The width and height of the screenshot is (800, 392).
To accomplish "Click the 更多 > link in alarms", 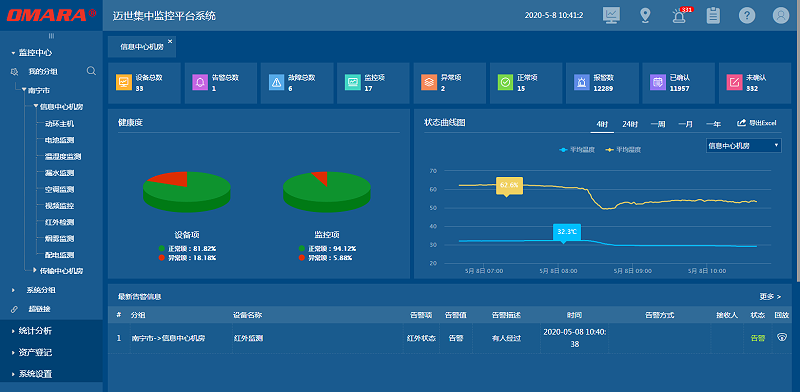I will tap(770, 297).
